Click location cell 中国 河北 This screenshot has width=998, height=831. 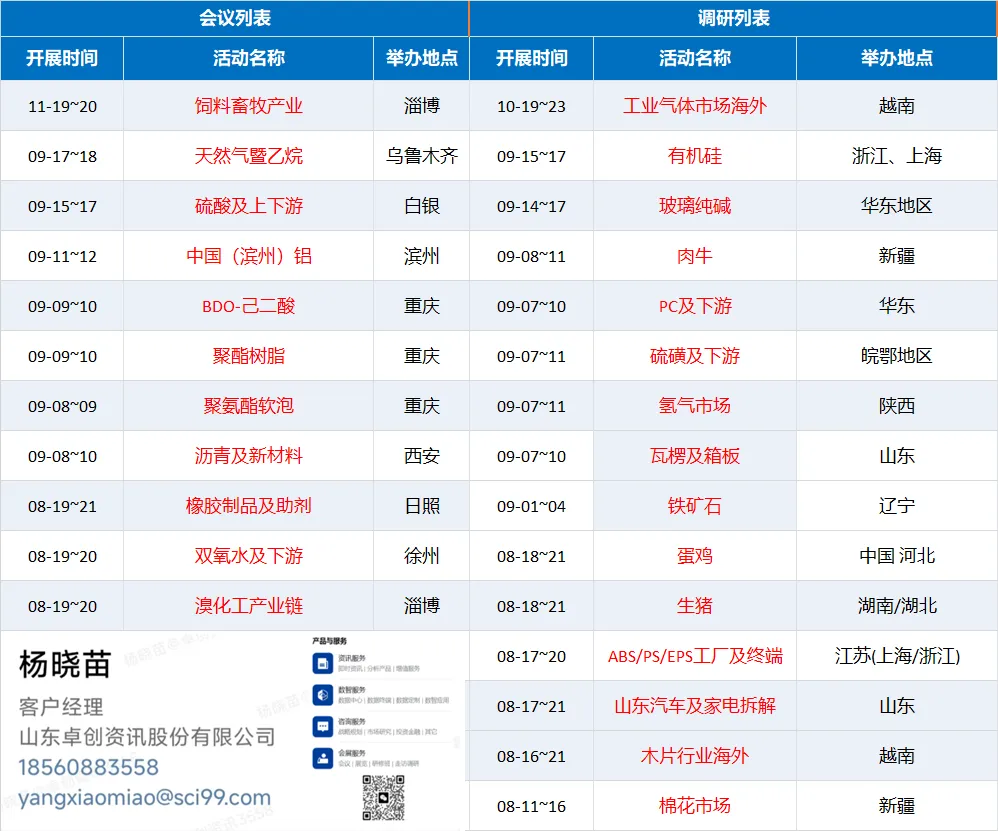pos(897,556)
